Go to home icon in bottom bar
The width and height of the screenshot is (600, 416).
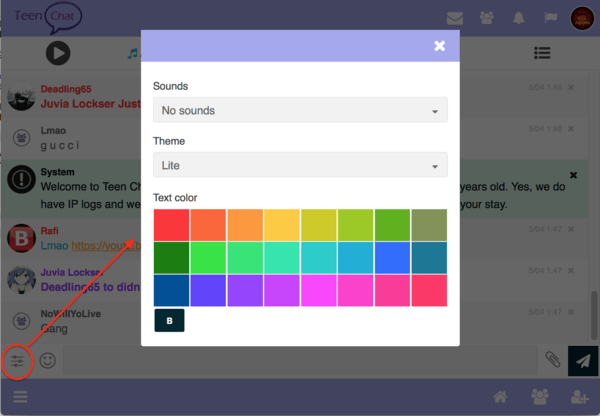click(500, 397)
